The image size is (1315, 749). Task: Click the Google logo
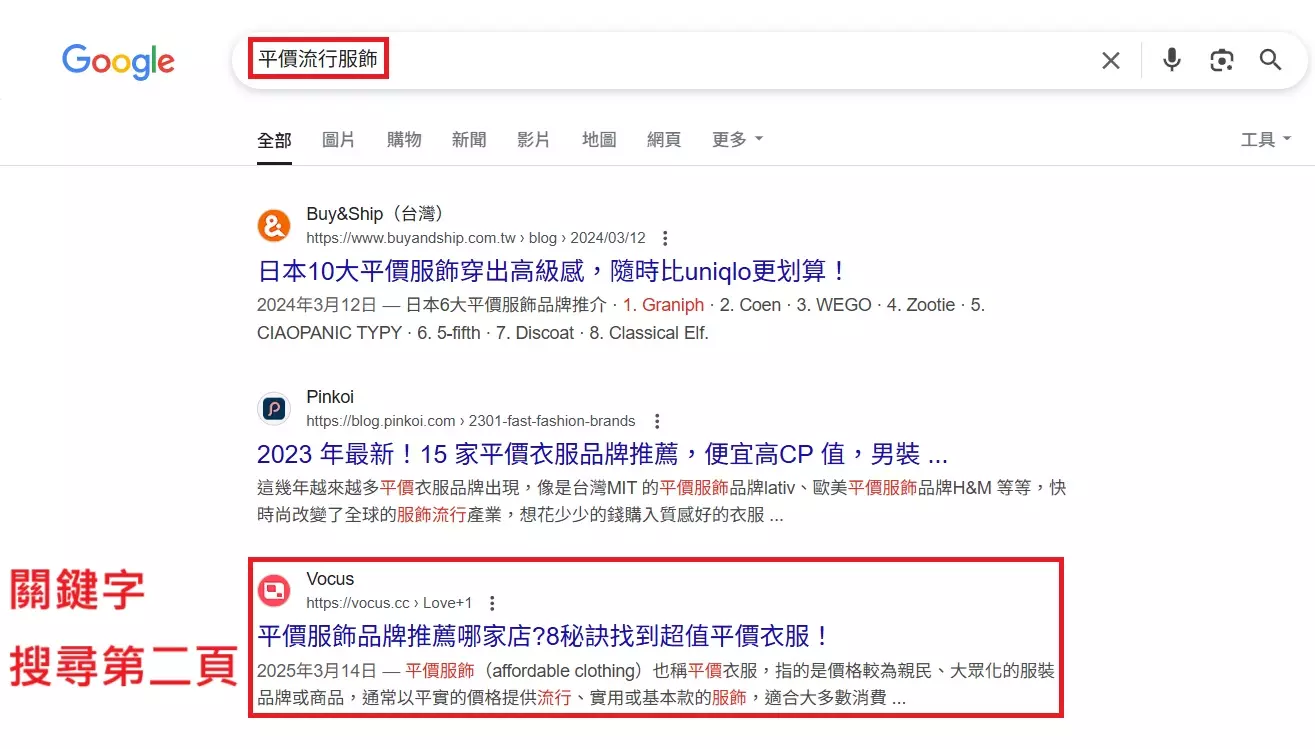point(118,62)
